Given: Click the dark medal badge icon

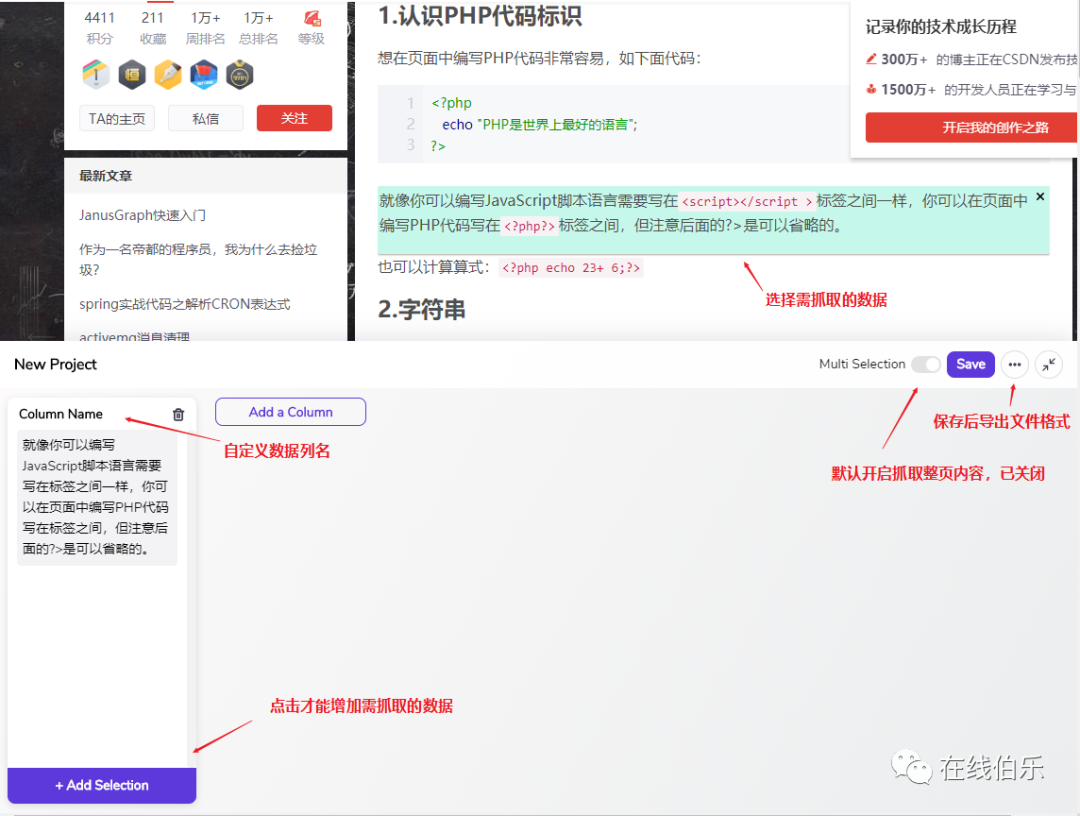Looking at the screenshot, I should [239, 74].
